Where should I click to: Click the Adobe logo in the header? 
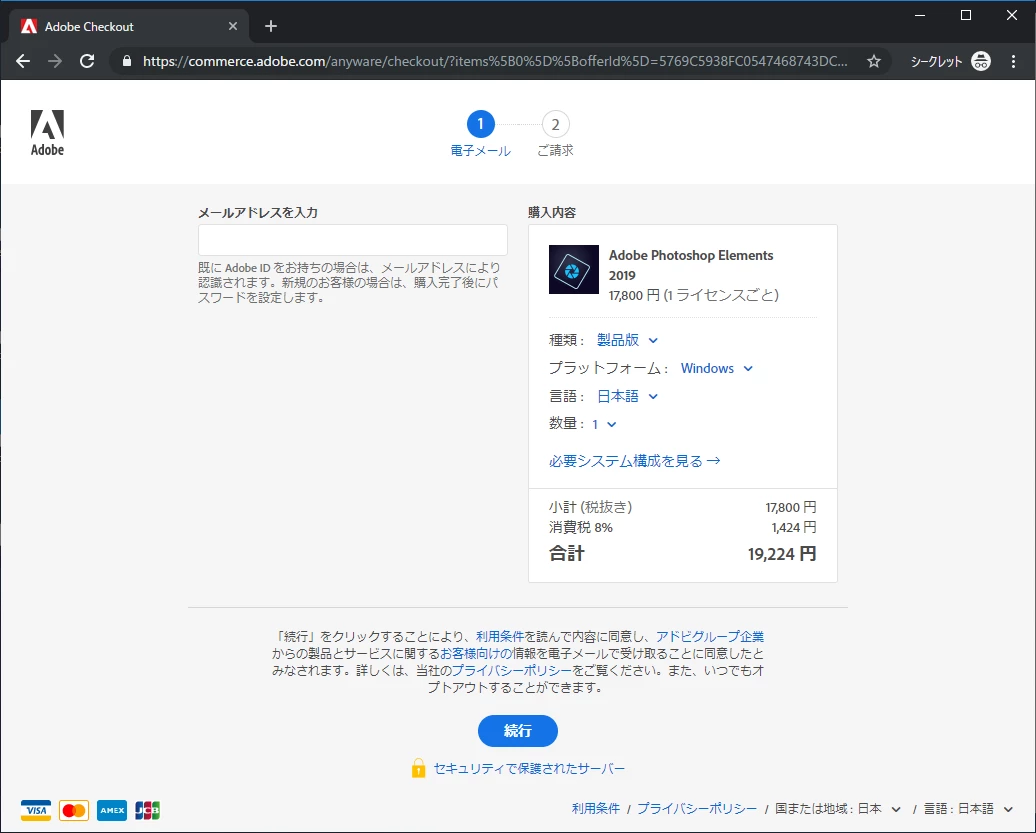coord(48,133)
